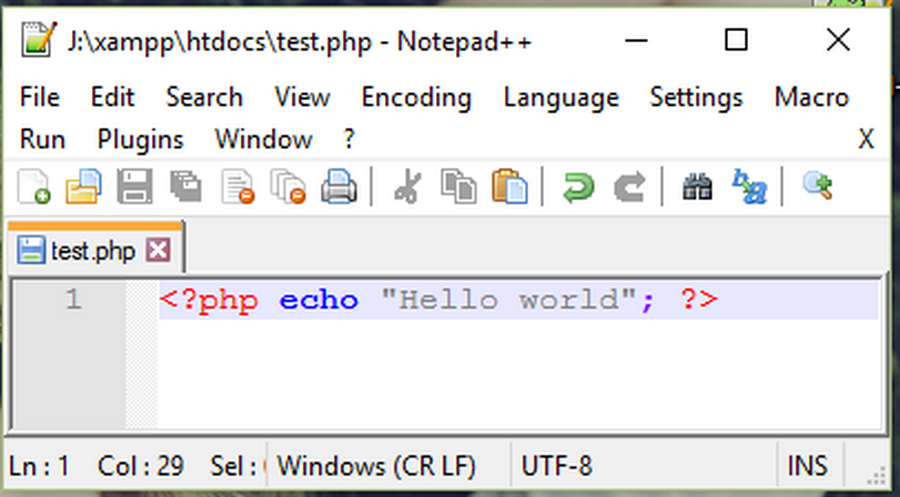900x497 pixels.
Task: Save the file with floppy icon
Action: click(x=135, y=187)
